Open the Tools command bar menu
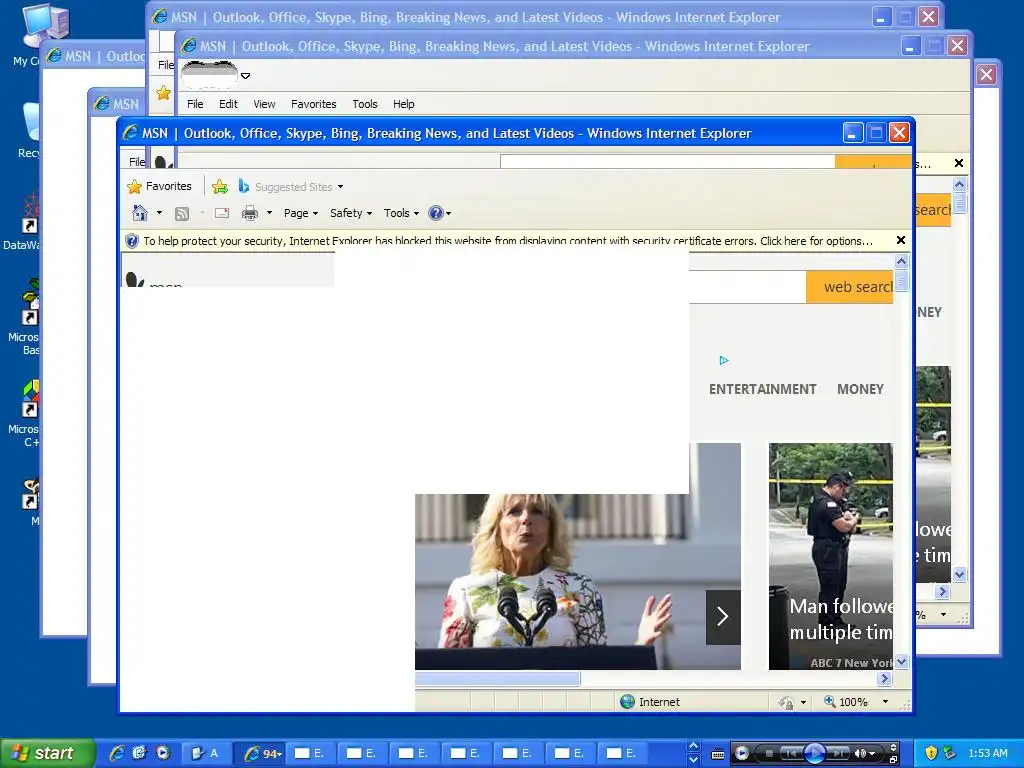 click(x=401, y=213)
